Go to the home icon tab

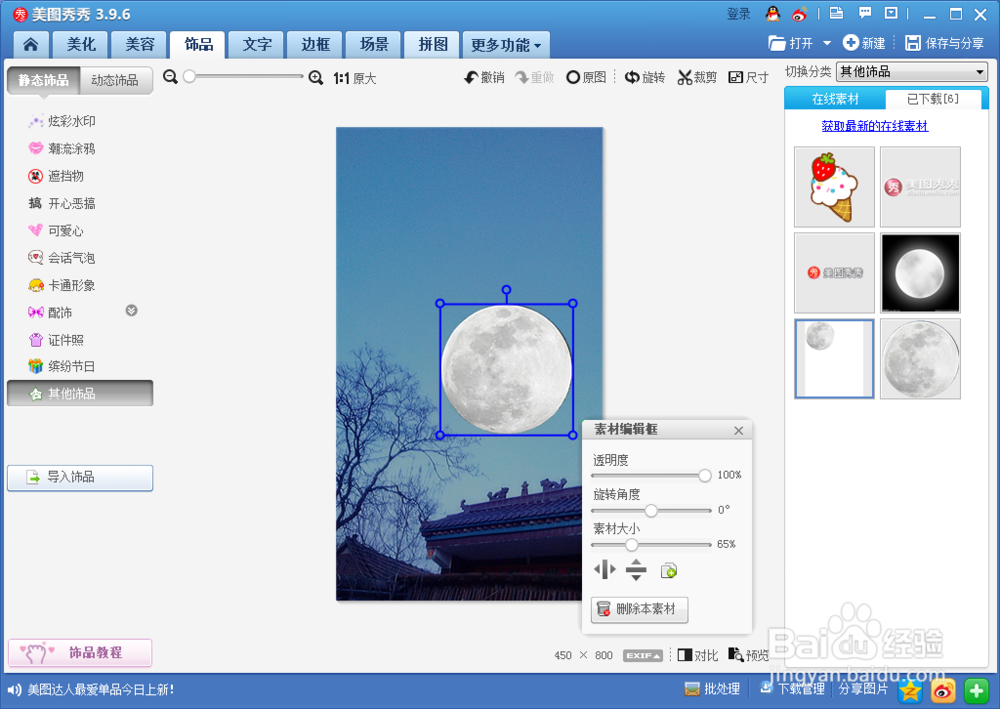point(30,45)
